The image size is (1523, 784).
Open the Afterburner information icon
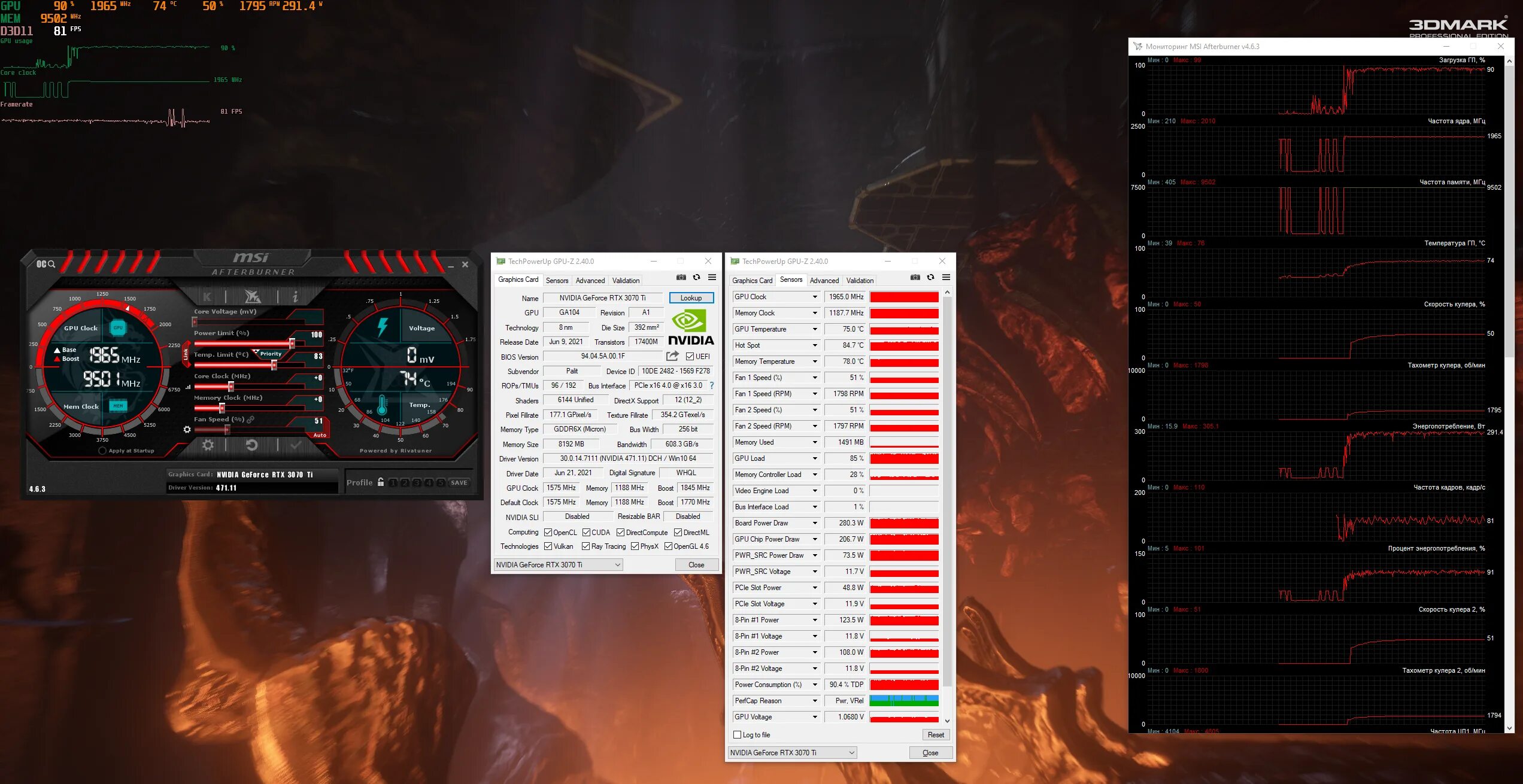[x=295, y=296]
